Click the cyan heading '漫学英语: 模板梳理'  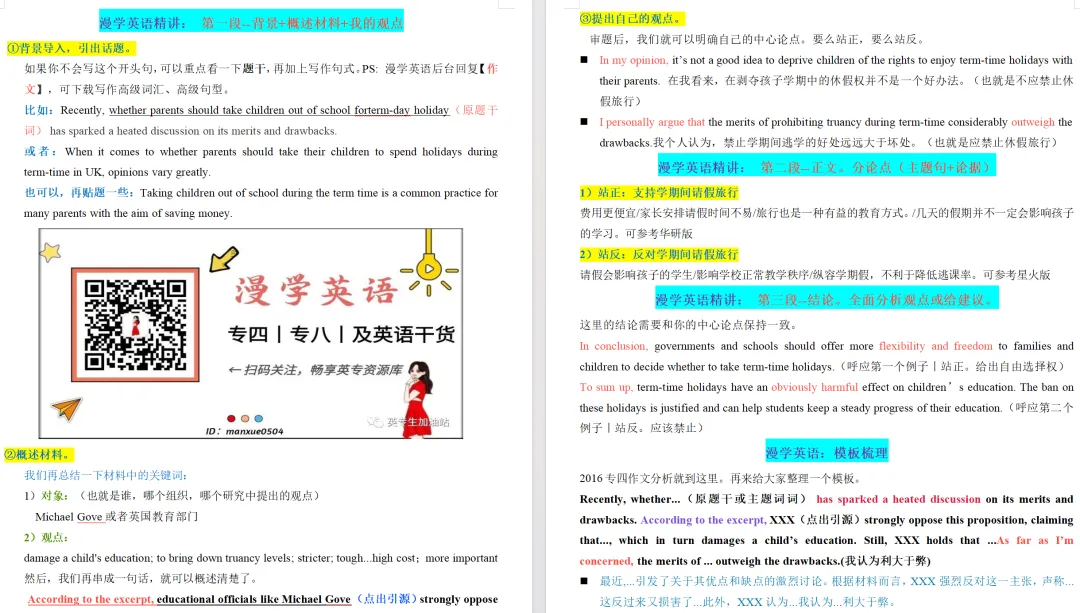[827, 453]
